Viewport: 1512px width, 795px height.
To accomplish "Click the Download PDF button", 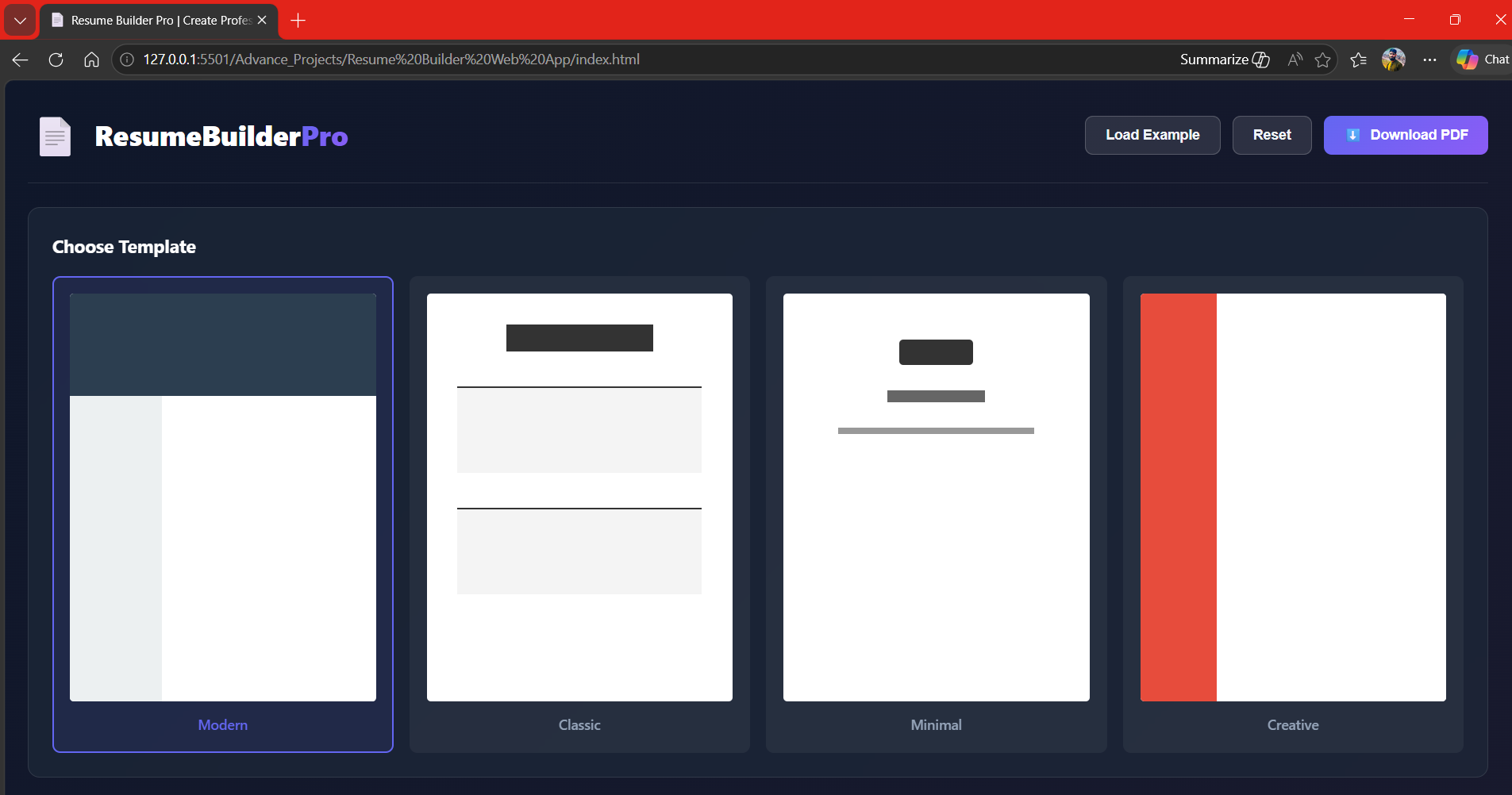I will 1406,135.
